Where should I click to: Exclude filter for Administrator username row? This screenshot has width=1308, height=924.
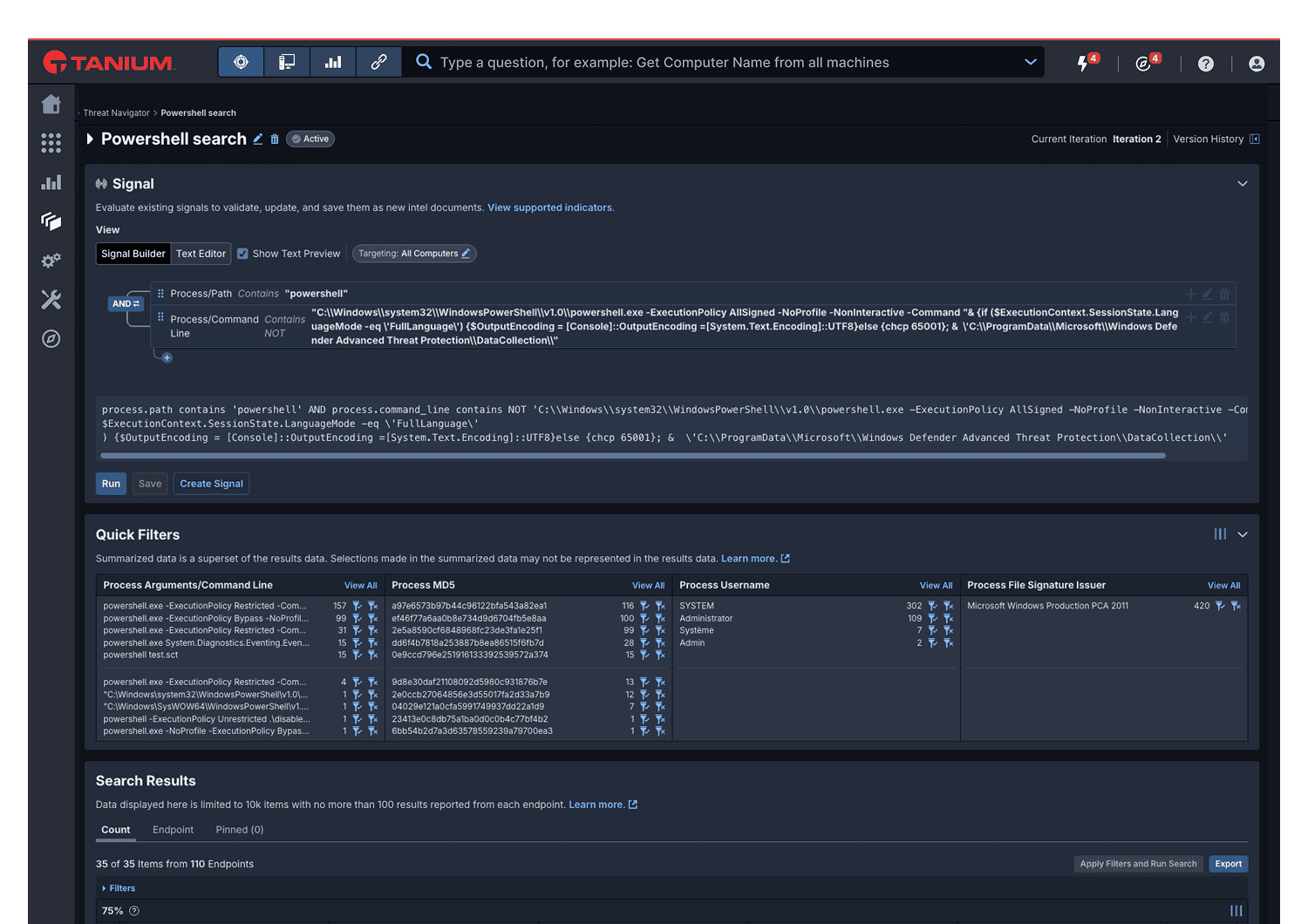pyautogui.click(x=949, y=618)
